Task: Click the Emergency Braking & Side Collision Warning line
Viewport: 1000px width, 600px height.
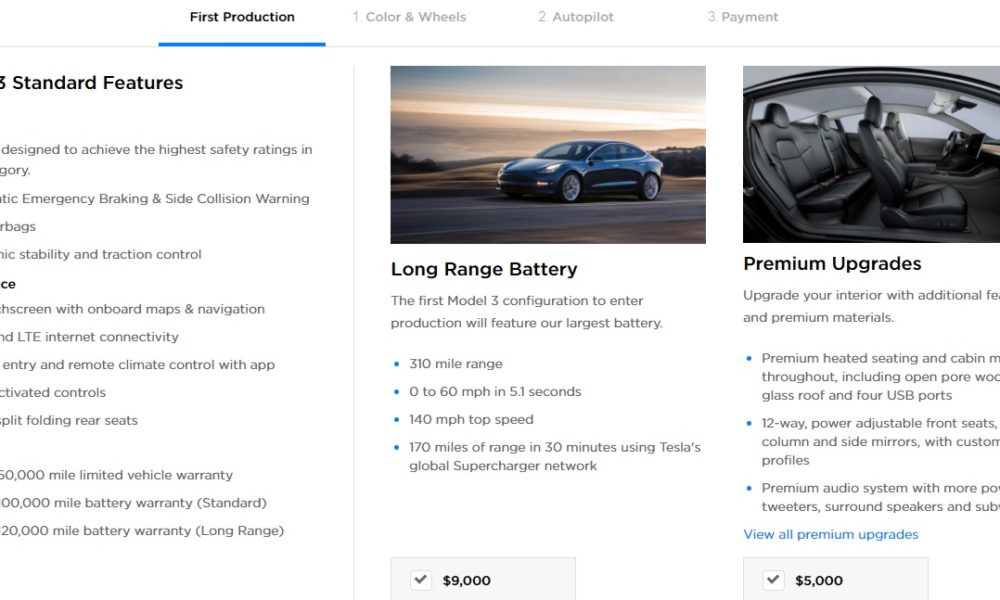Action: (x=154, y=199)
